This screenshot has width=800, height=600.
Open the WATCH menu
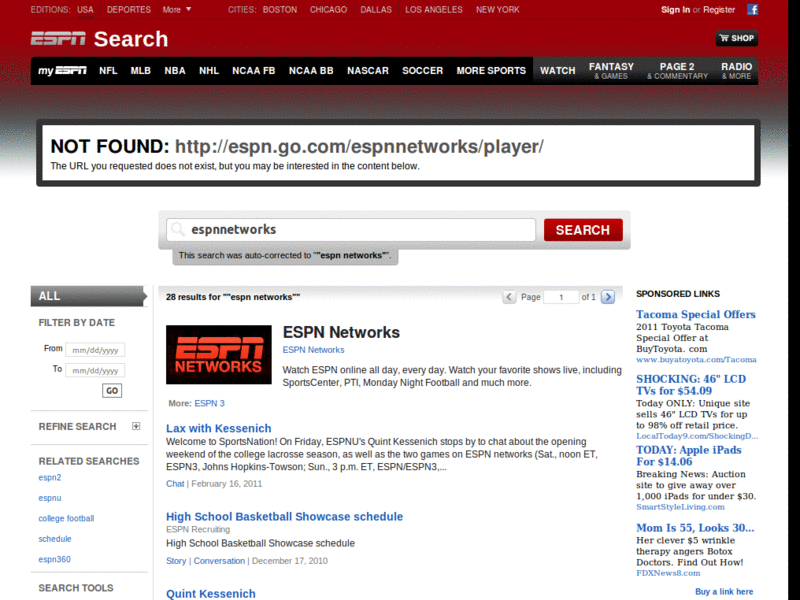[558, 71]
